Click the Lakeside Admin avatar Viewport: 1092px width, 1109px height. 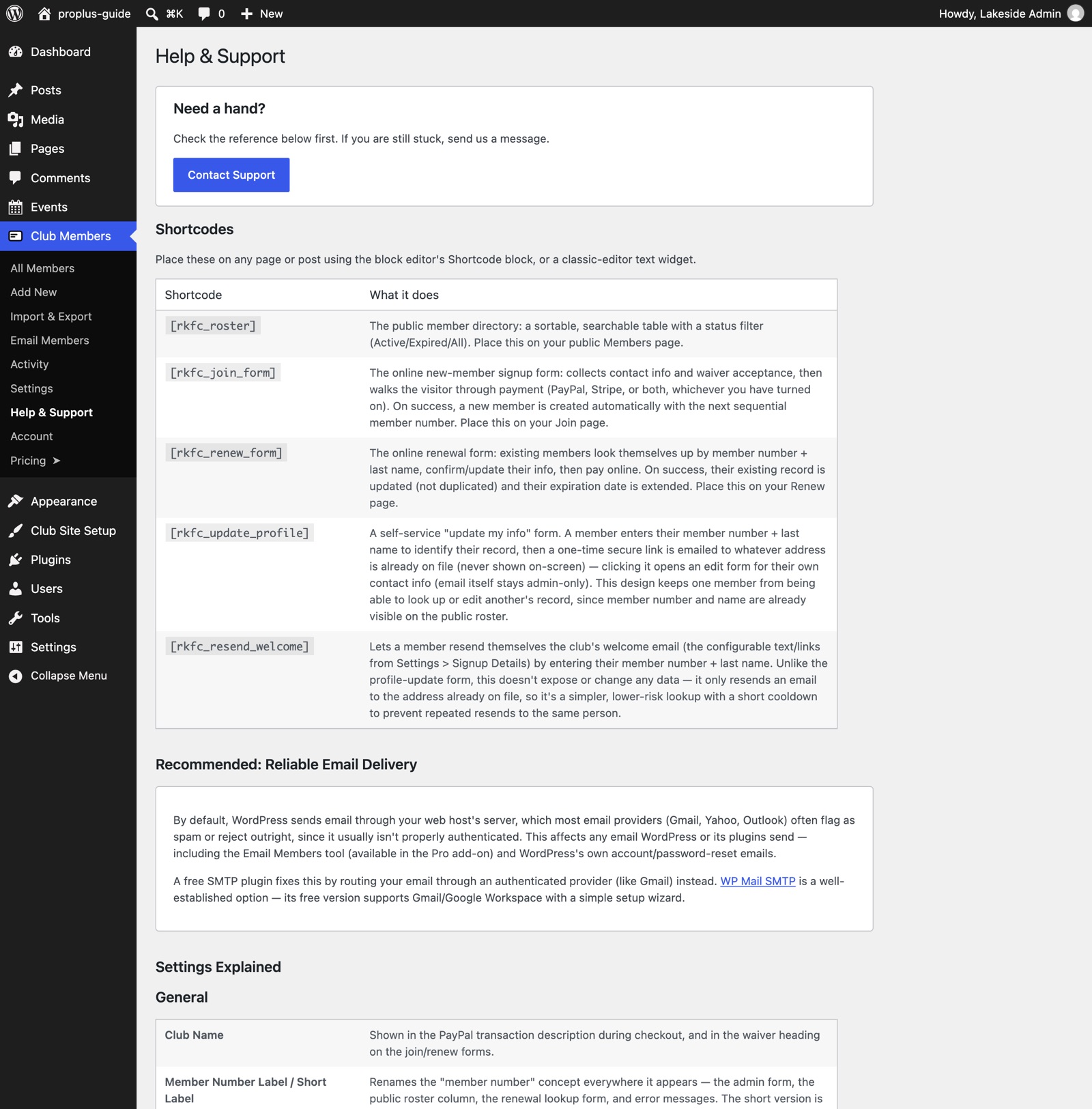[1076, 14]
